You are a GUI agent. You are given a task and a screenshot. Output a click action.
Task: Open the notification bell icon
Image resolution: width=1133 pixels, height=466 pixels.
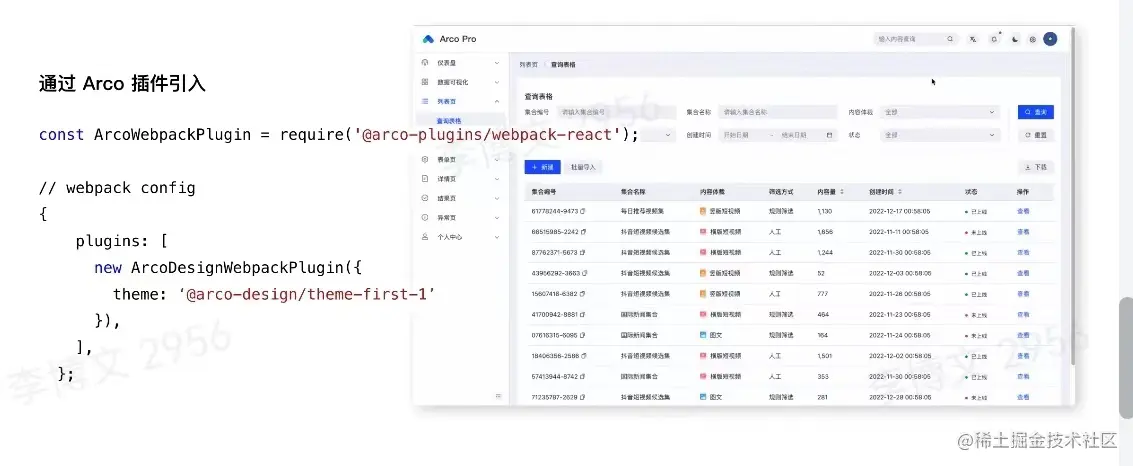(994, 39)
